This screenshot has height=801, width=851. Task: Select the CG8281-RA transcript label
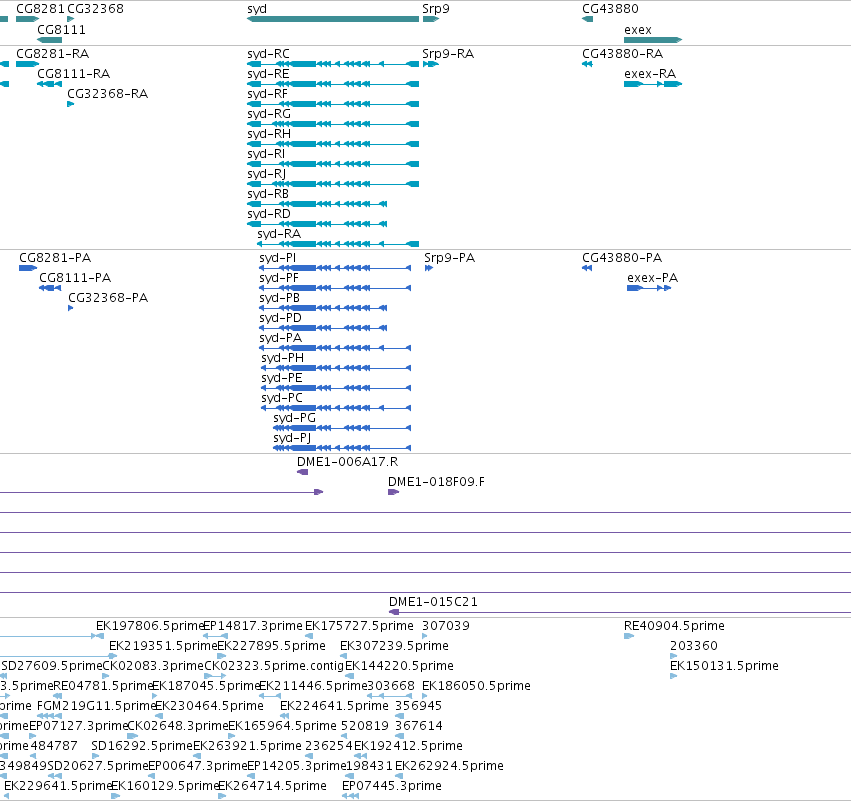(53, 54)
